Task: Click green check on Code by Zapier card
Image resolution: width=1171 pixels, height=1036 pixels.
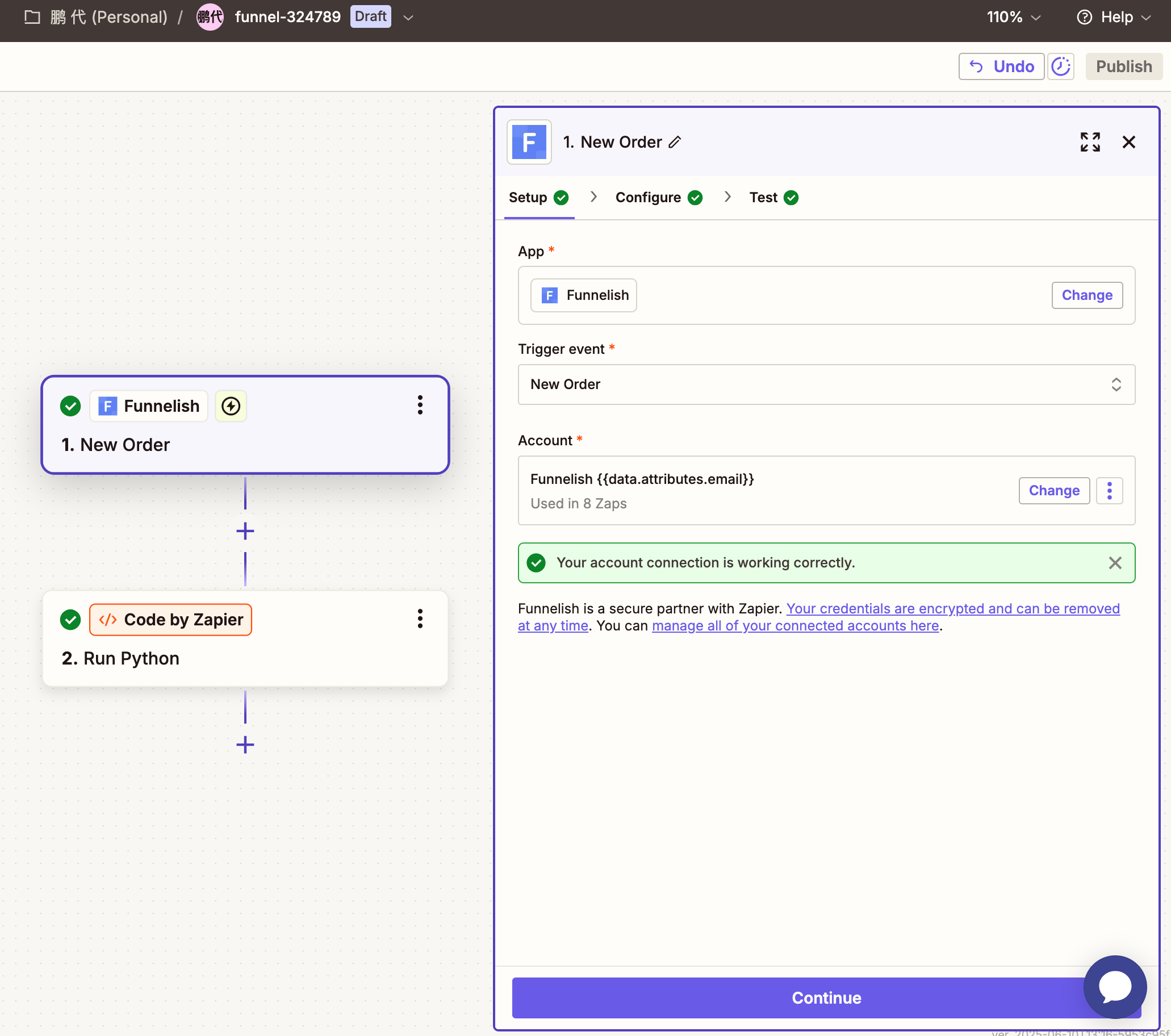Action: pyautogui.click(x=70, y=620)
